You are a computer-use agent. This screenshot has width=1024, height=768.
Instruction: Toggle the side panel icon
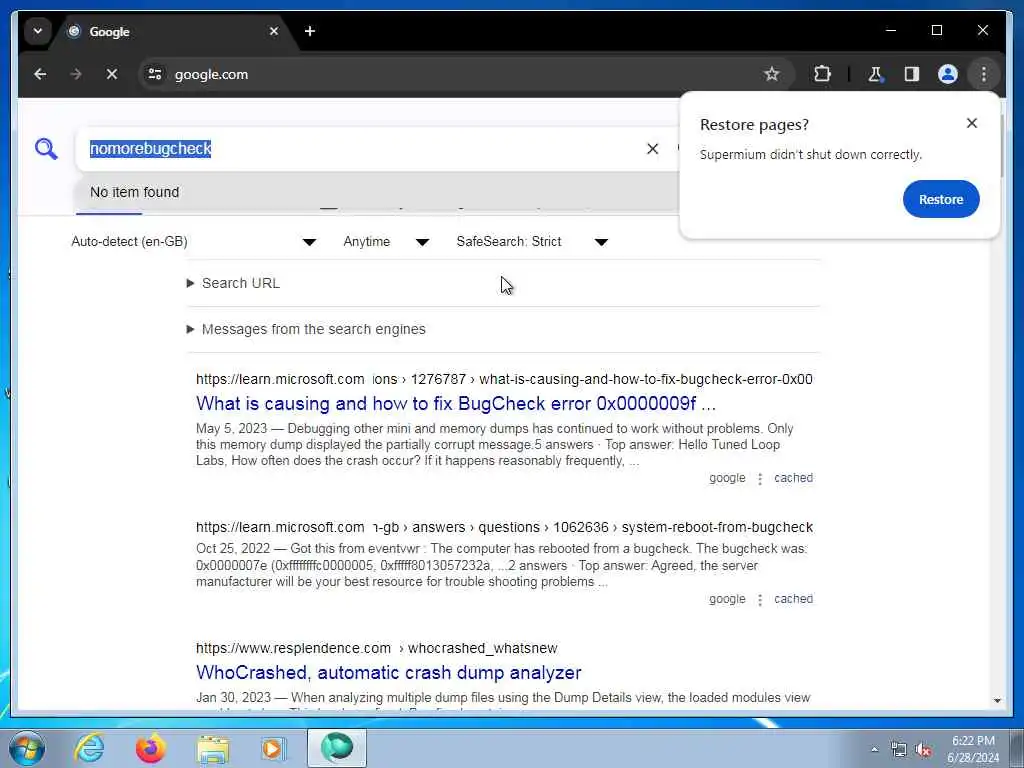pos(912,74)
